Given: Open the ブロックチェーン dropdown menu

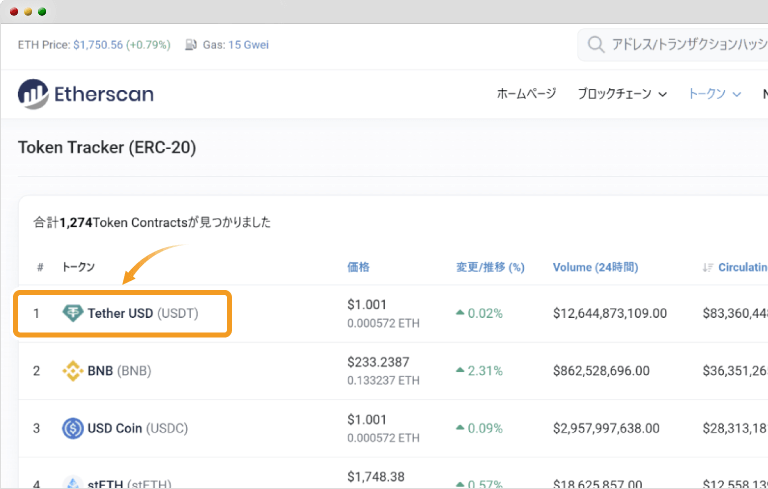Looking at the screenshot, I should point(622,94).
